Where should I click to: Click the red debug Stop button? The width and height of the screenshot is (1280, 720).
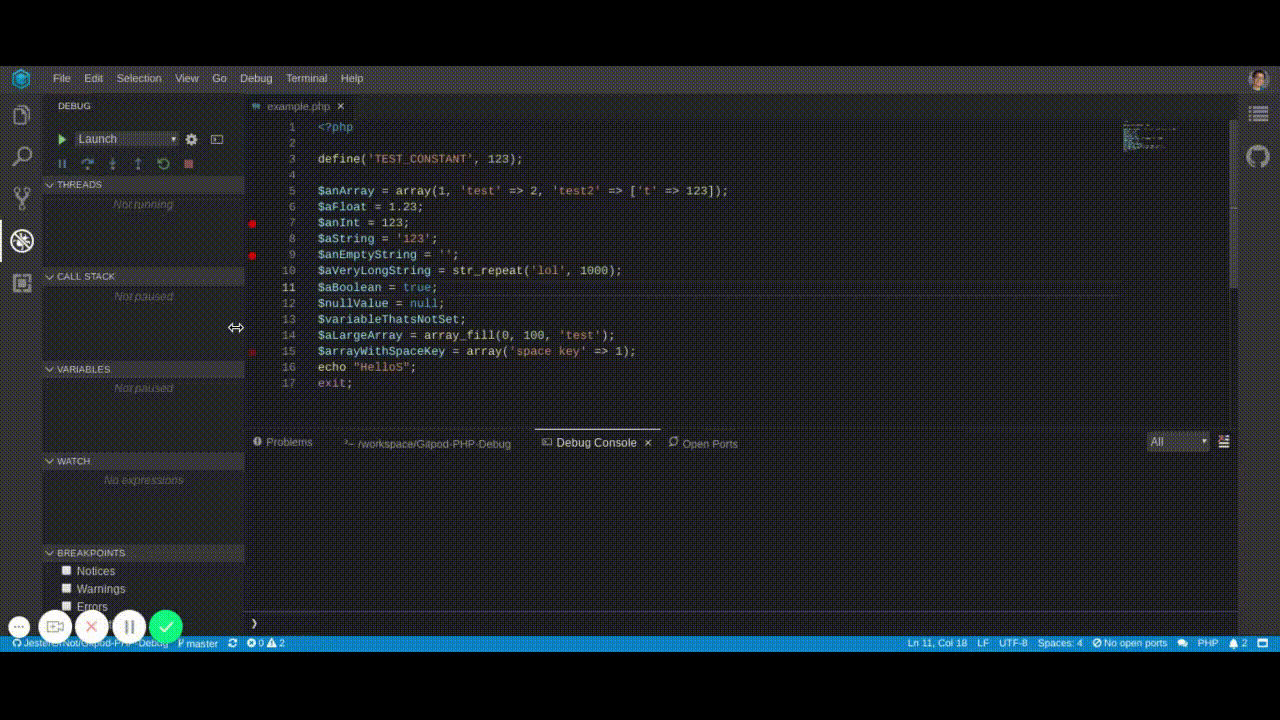(x=188, y=164)
